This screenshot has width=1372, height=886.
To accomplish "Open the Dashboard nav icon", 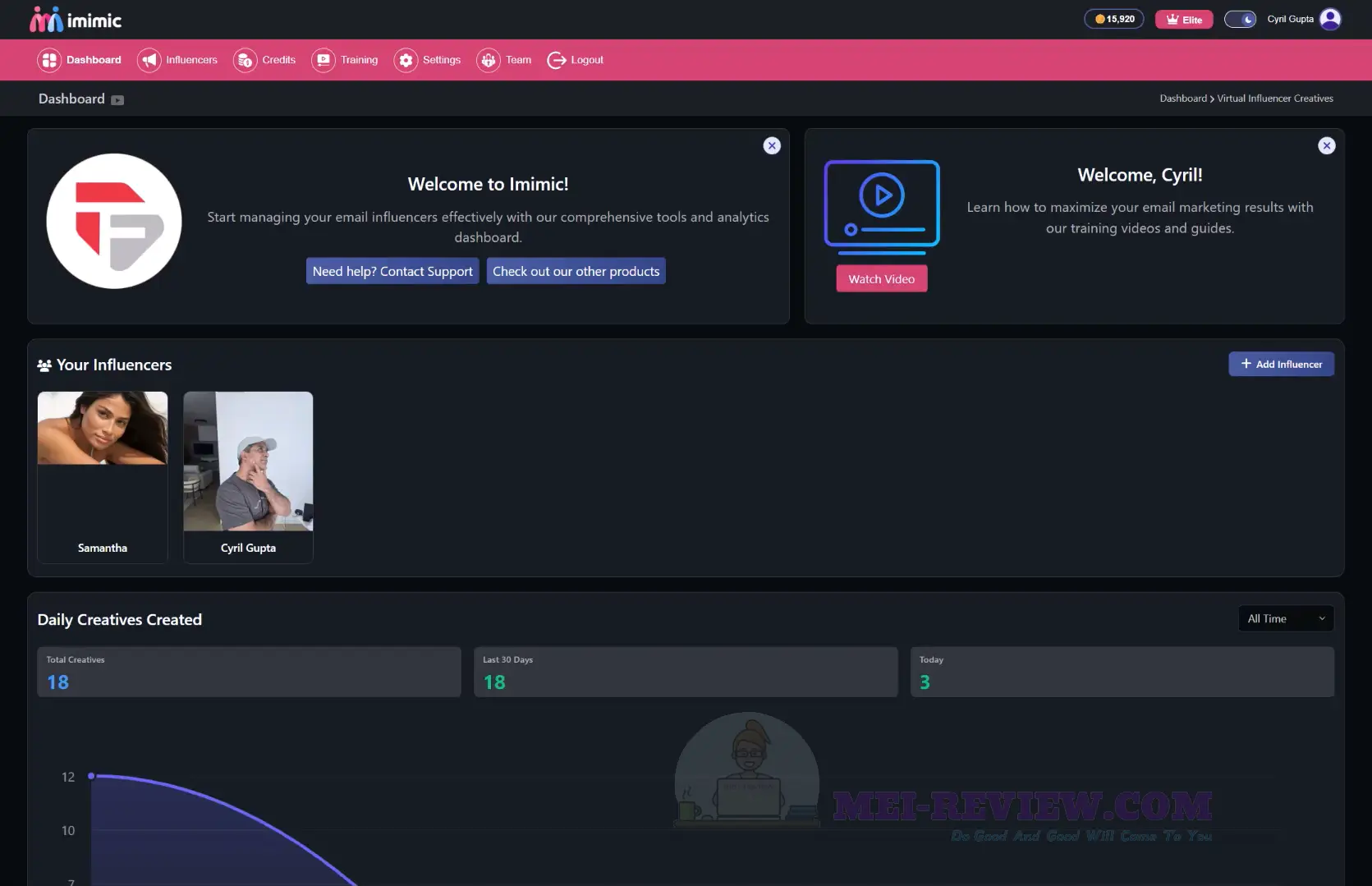I will (x=49, y=60).
